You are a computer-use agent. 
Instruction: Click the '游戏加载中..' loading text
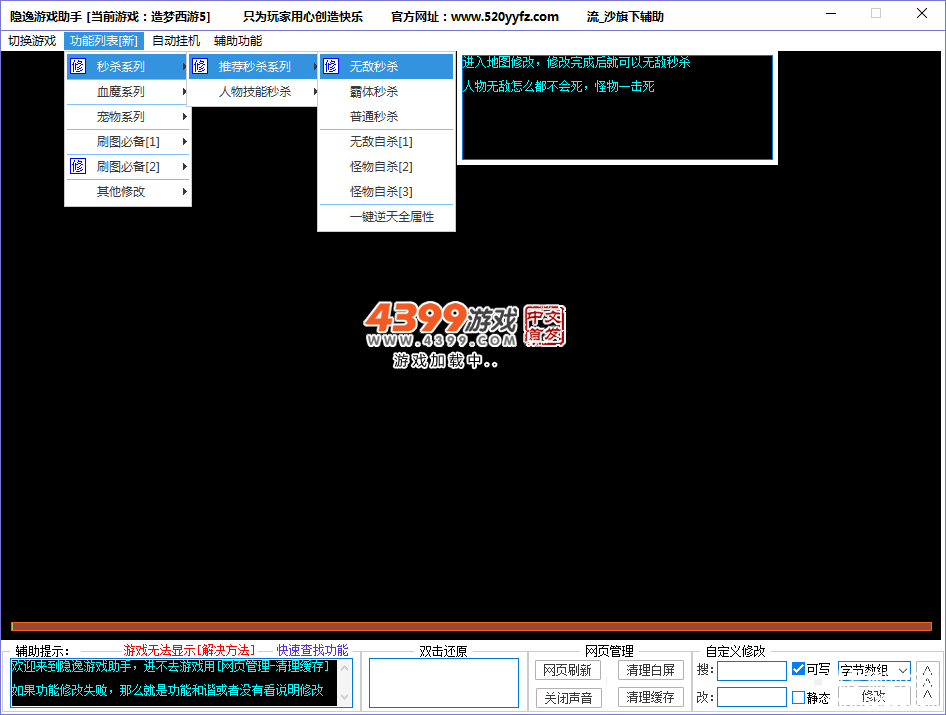445,361
